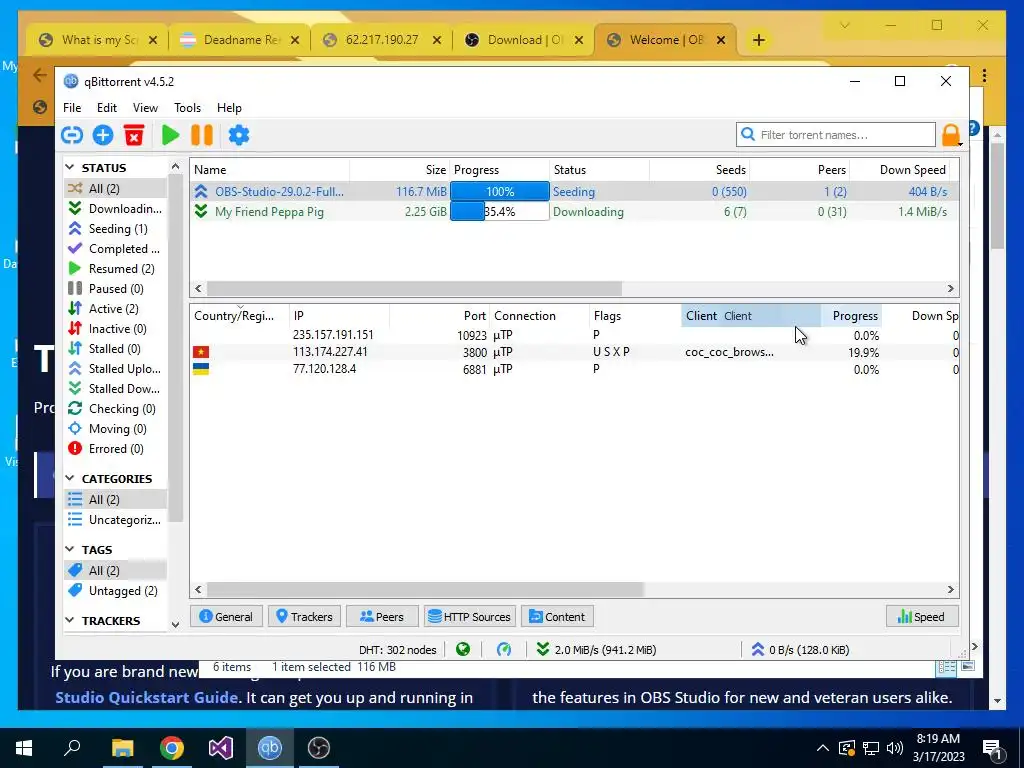Collapse the STATUS section
Viewport: 1024px width, 768px height.
(70, 168)
